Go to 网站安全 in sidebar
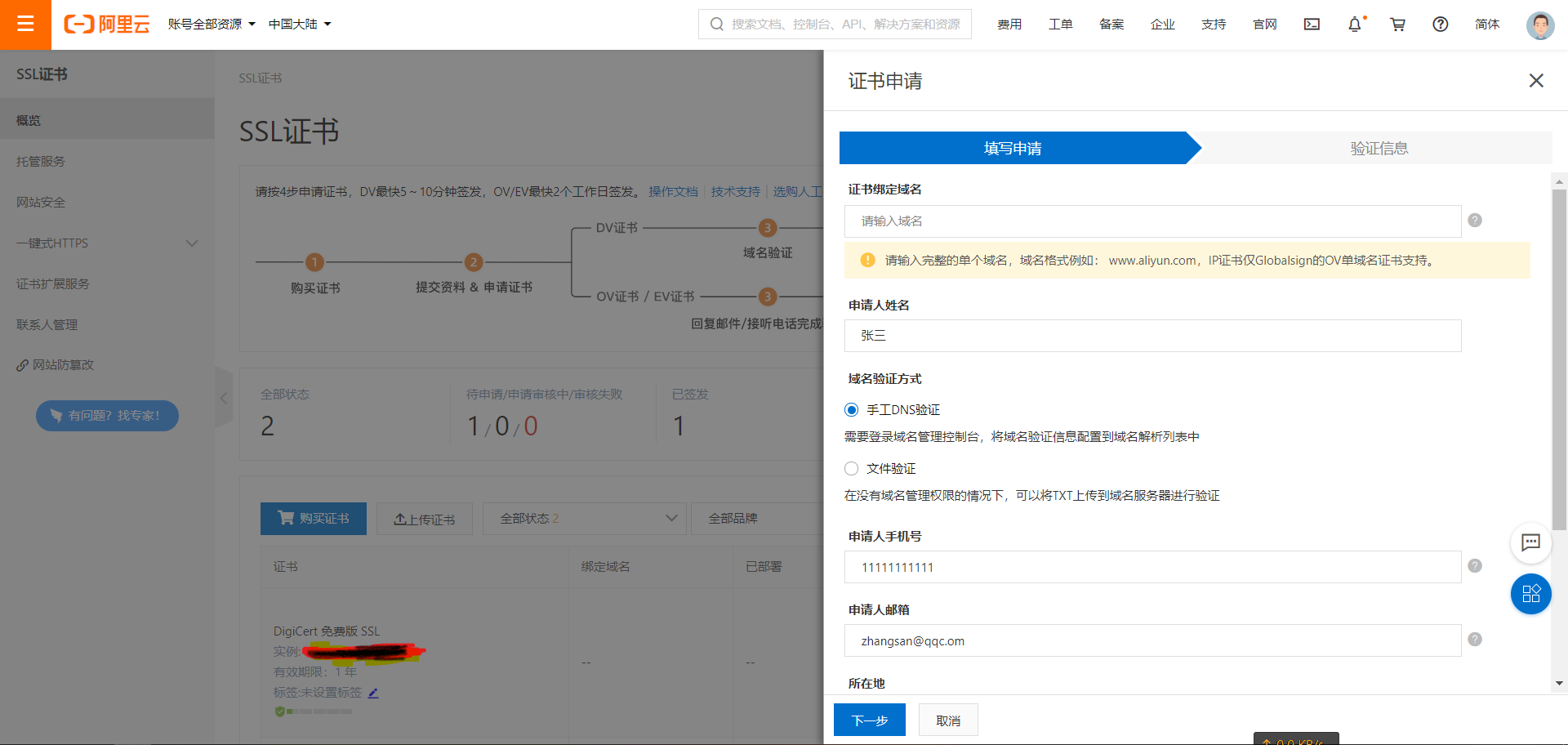 tap(107, 203)
